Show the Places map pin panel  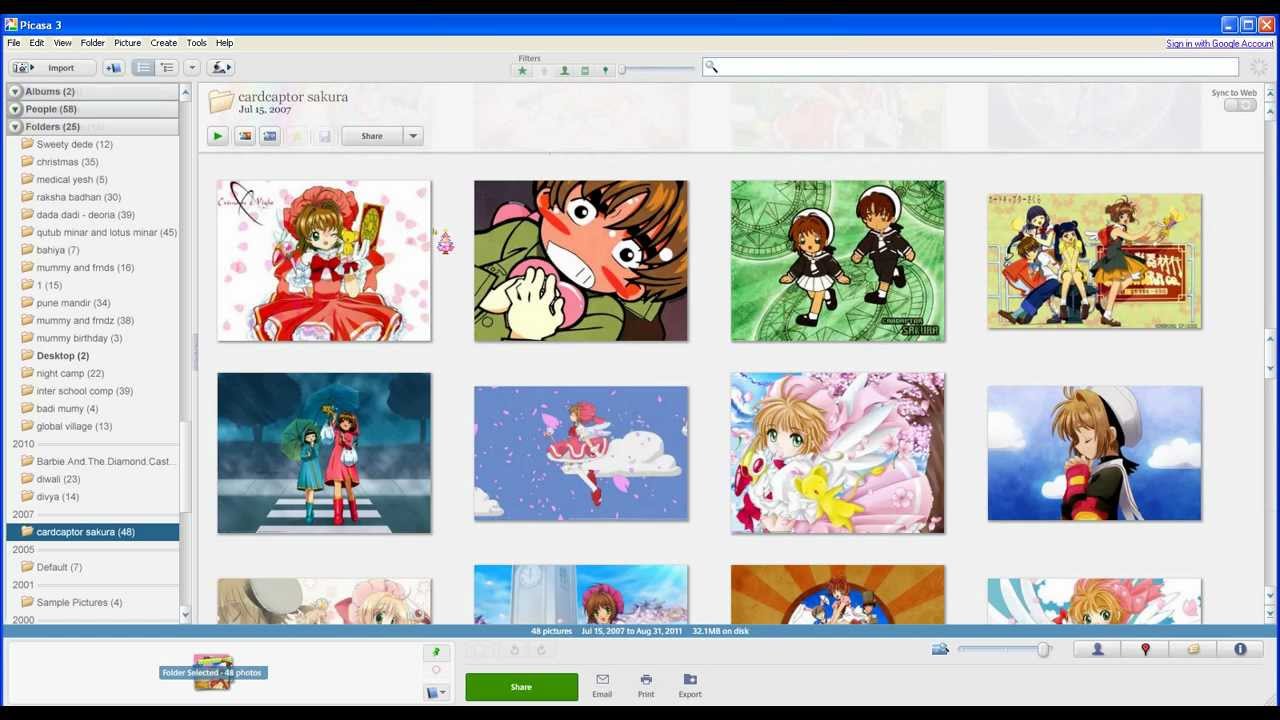click(x=1145, y=650)
